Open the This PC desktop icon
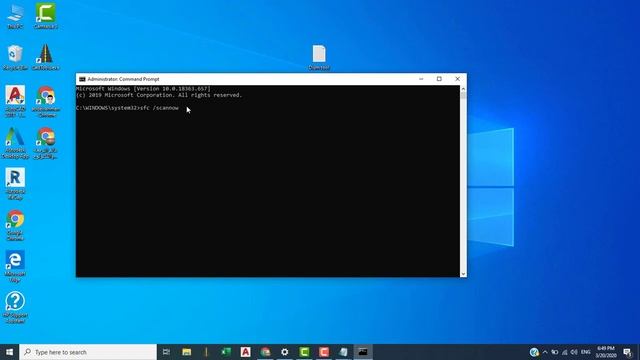640x360 pixels. (15, 16)
